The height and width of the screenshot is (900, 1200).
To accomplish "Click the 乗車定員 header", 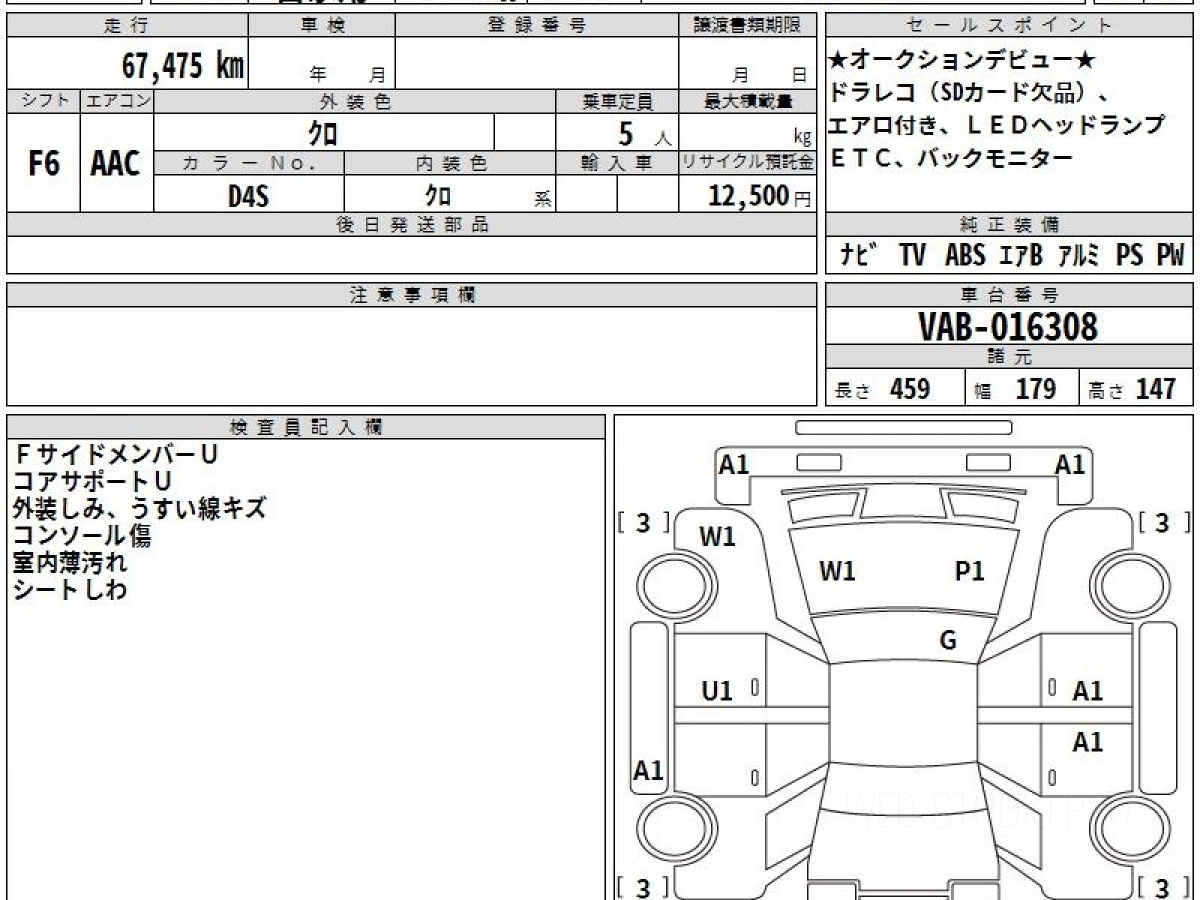I will tap(617, 101).
